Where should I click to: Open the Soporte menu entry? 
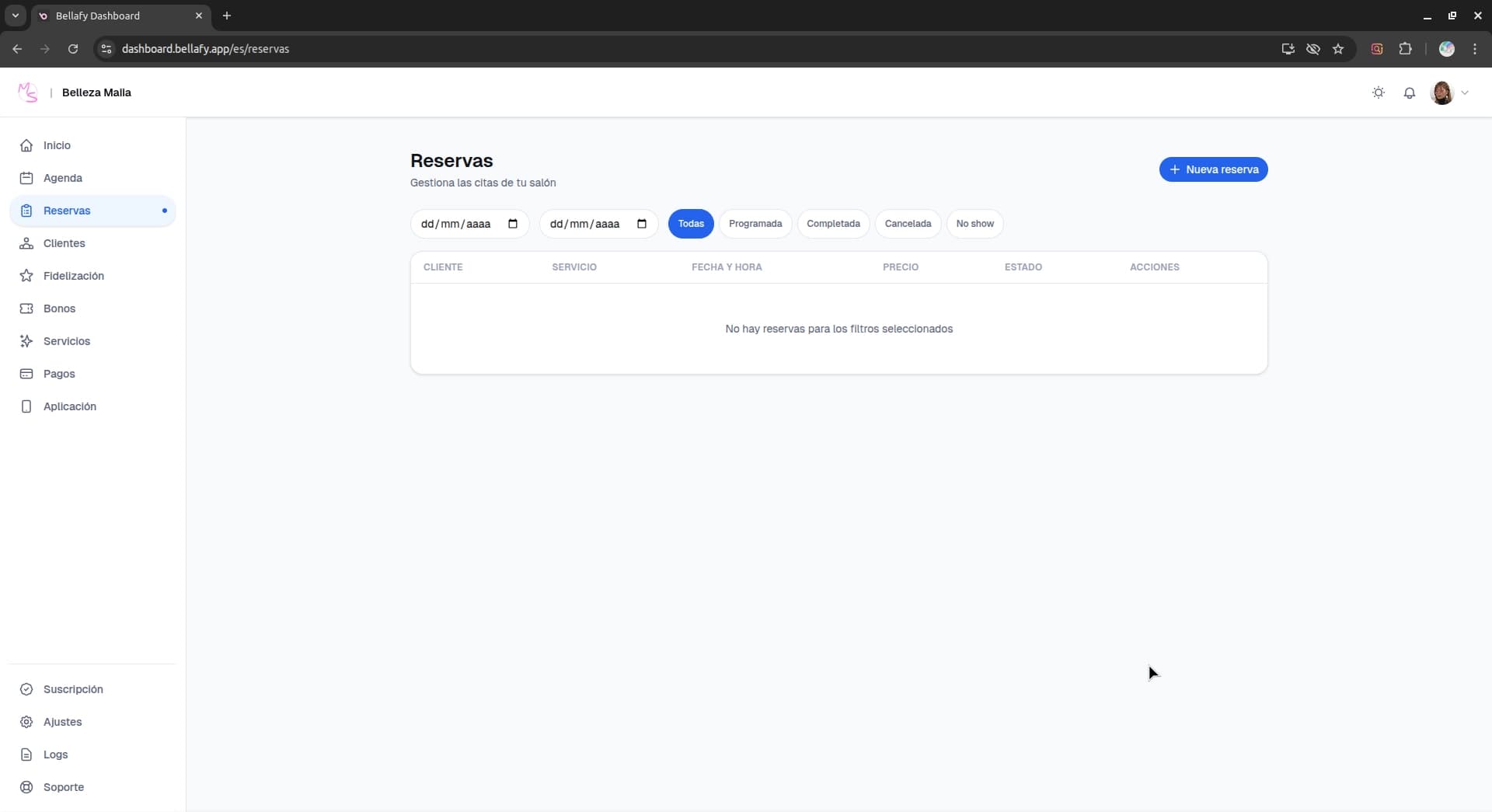64,787
